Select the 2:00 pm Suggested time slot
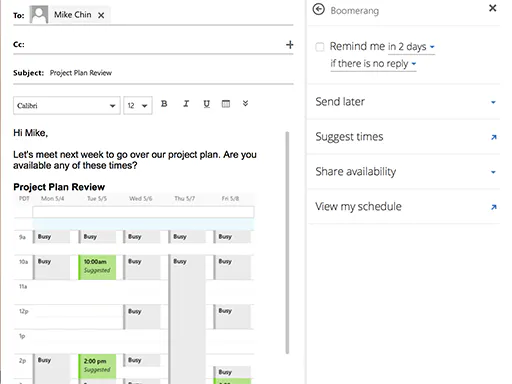Image resolution: width=512 pixels, height=384 pixels. tap(97, 366)
